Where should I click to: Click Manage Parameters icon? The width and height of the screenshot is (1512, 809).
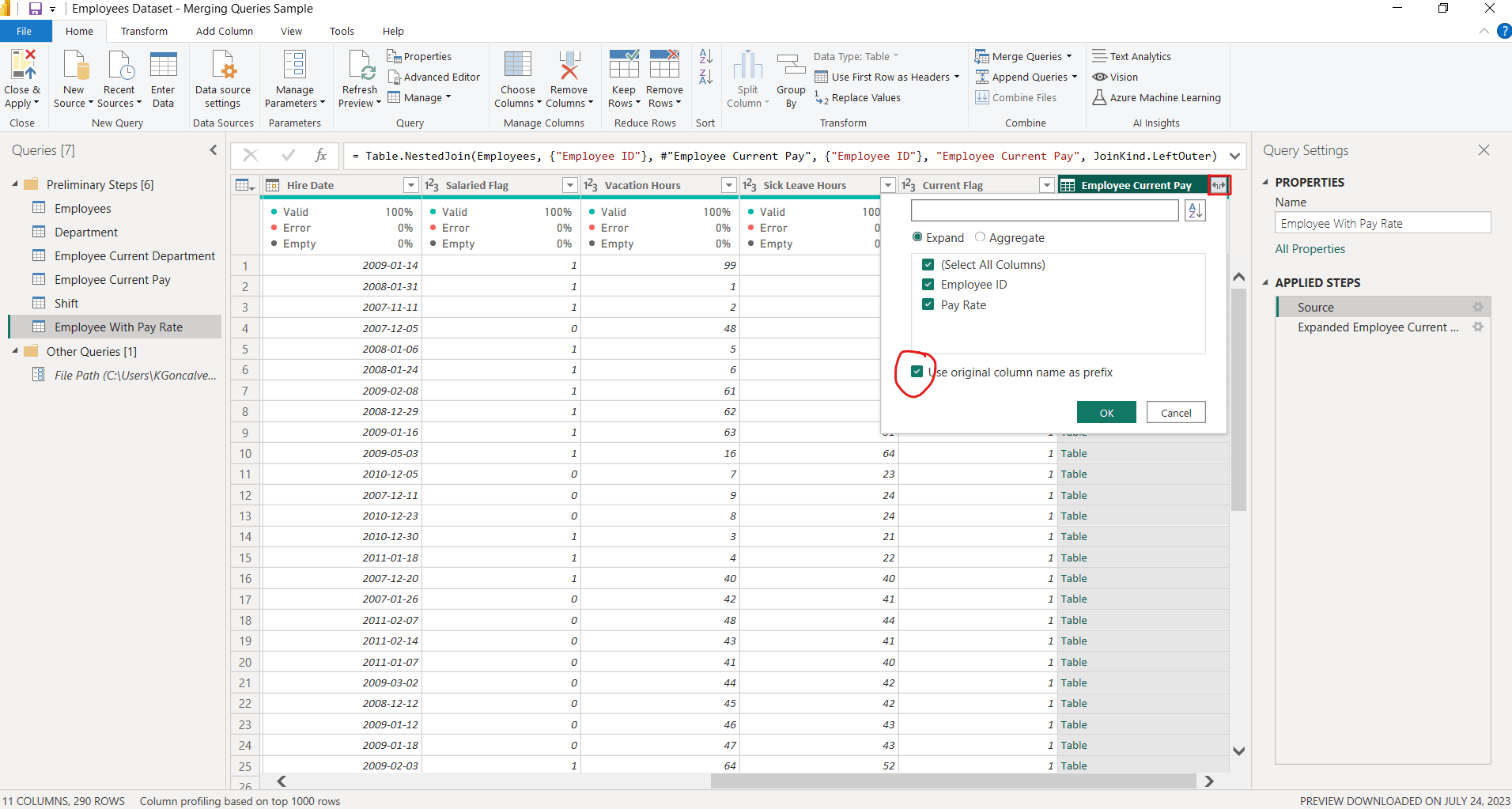pos(295,65)
